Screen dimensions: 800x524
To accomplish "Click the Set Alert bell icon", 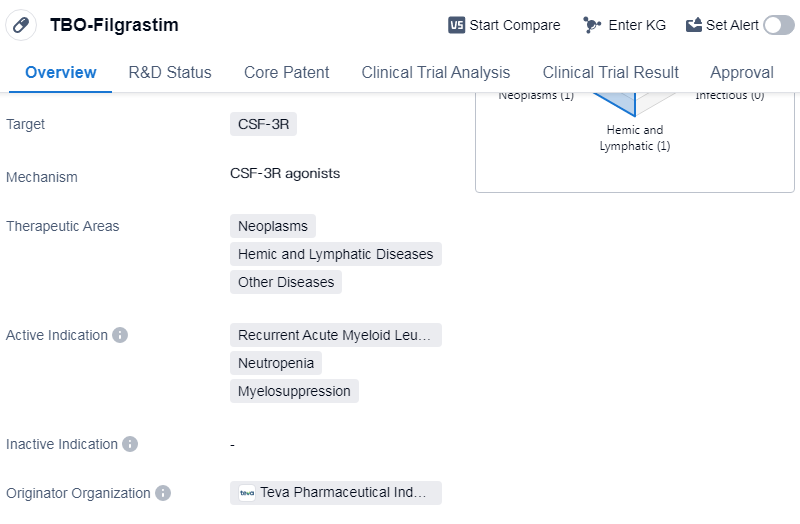I will (694, 25).
